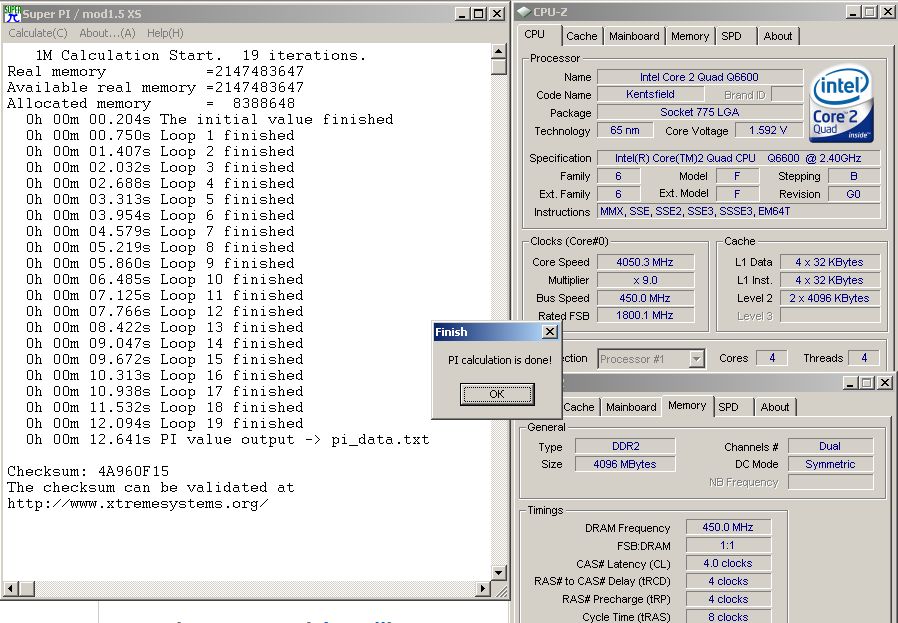Viewport: 898px width, 623px height.
Task: Minimize the upper CPU-Z window
Action: pyautogui.click(x=852, y=12)
